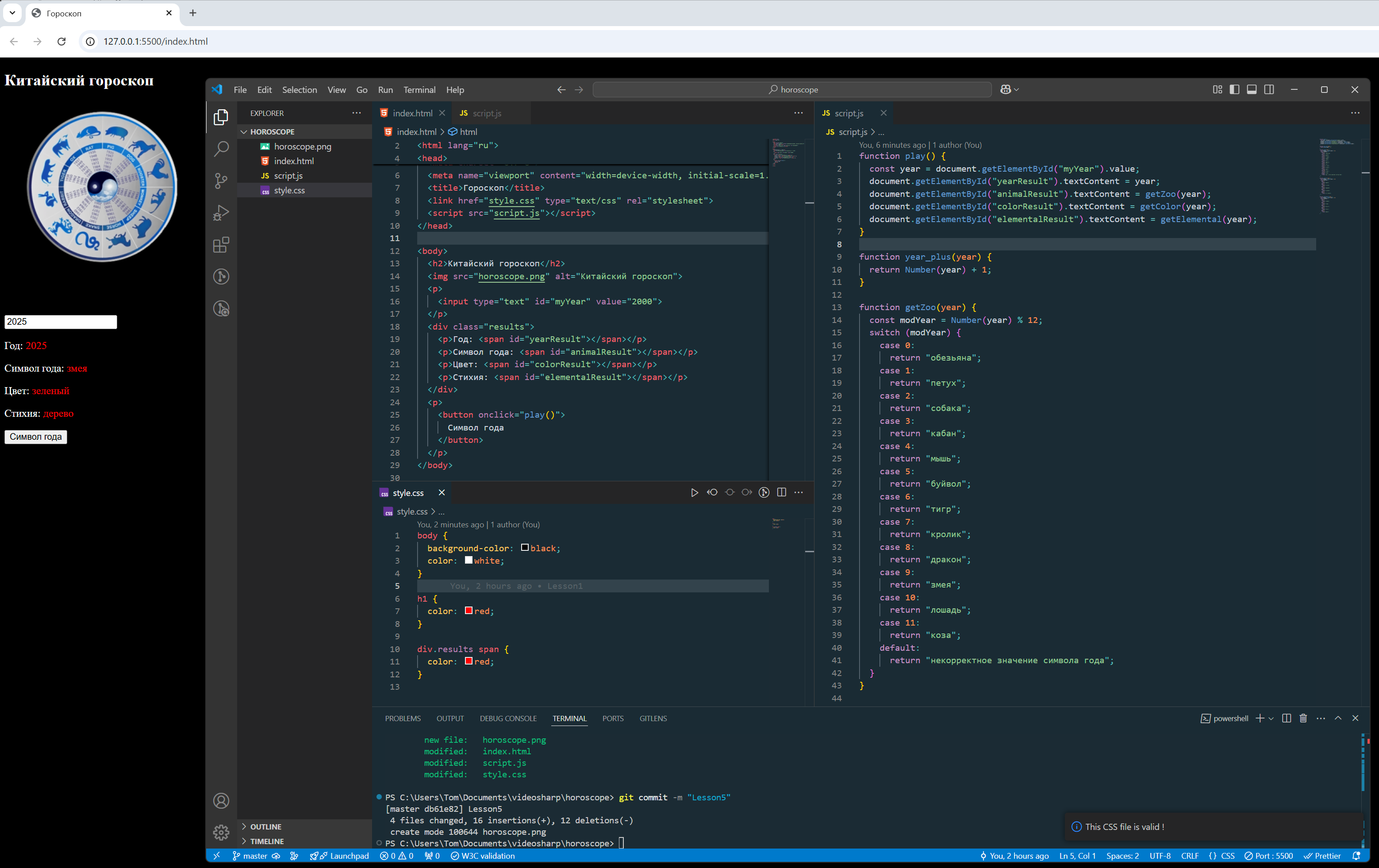The height and width of the screenshot is (868, 1379).
Task: Open errors and warnings count in status bar
Action: coord(396,856)
